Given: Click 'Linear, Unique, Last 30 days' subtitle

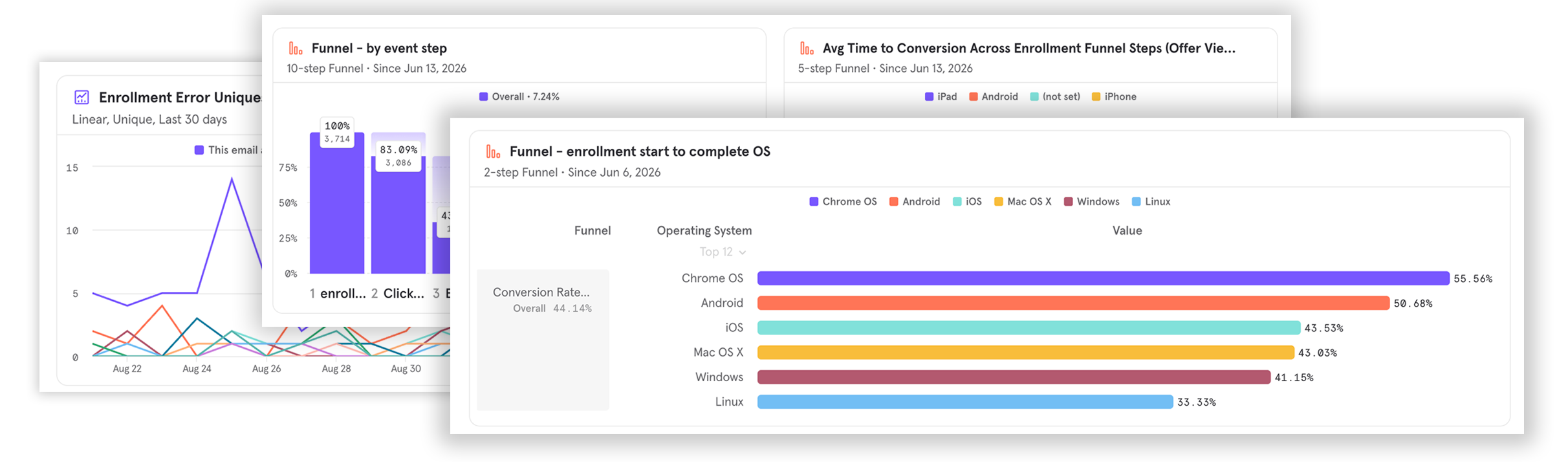Looking at the screenshot, I should click(149, 120).
